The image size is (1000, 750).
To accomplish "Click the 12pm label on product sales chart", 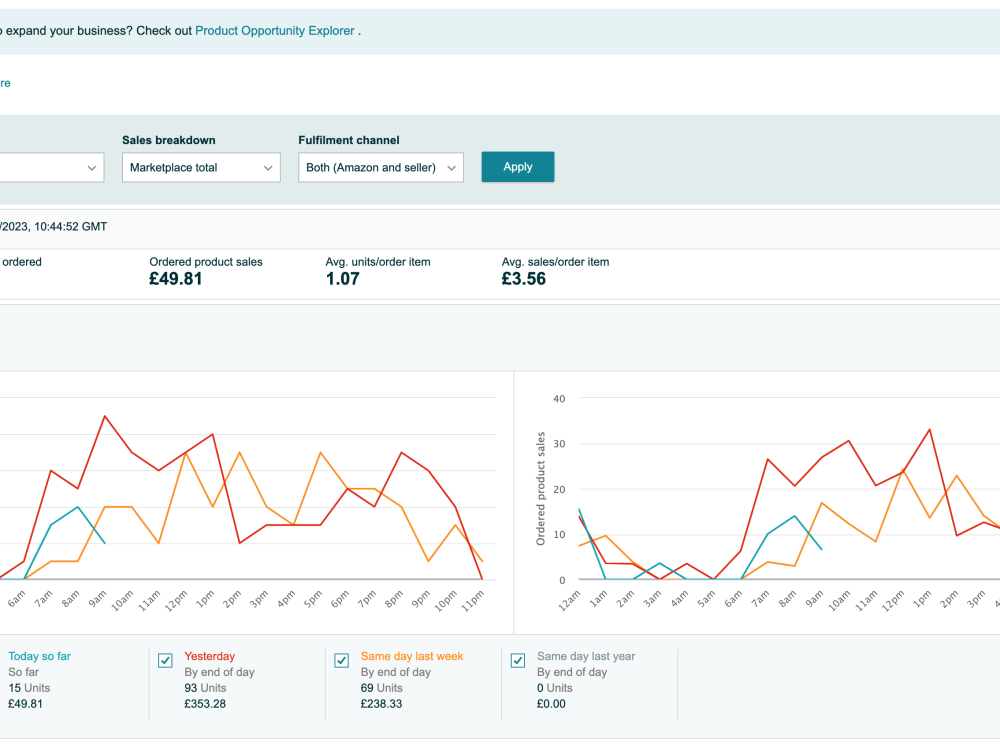I will pos(893,601).
